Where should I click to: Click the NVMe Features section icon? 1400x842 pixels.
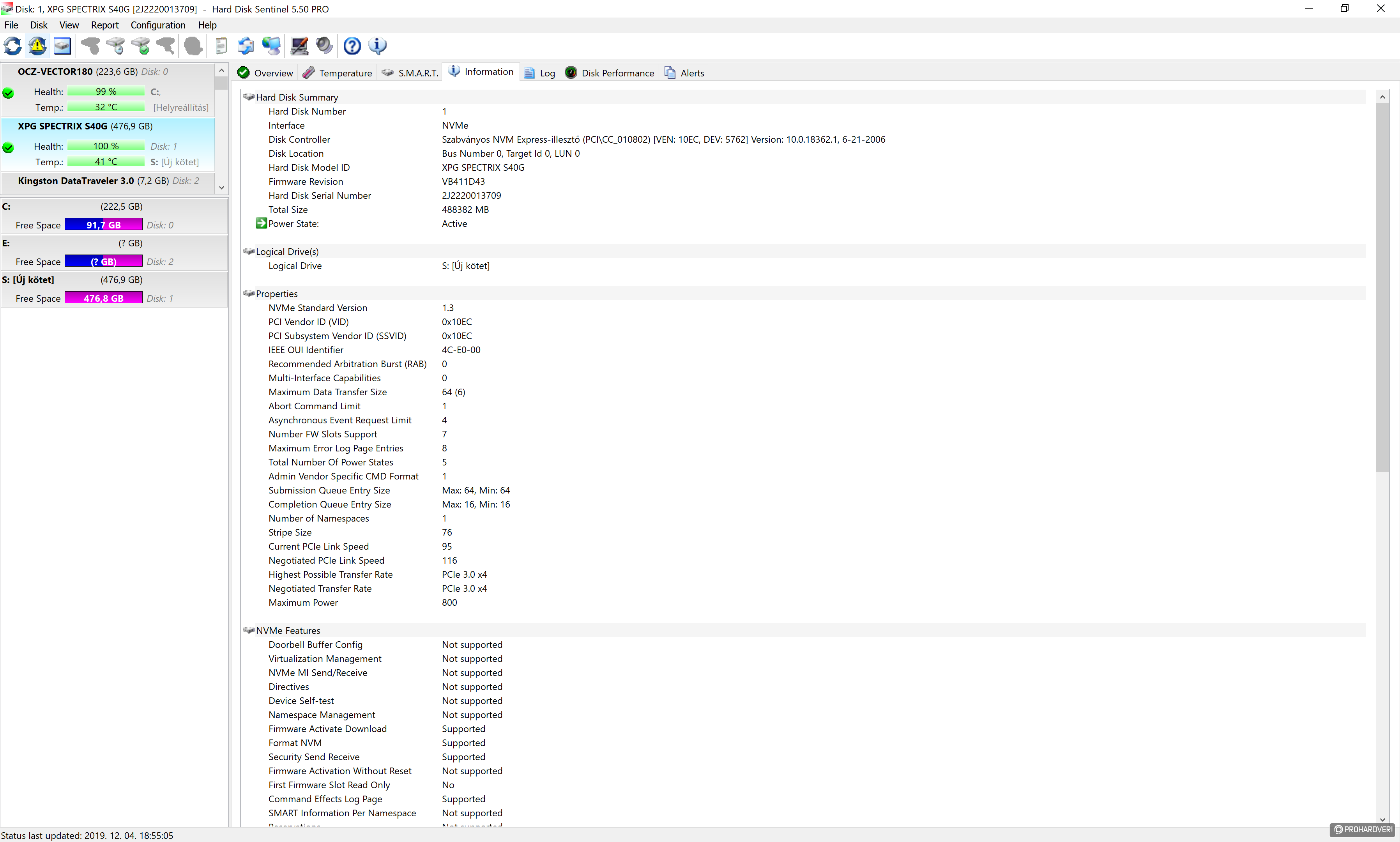(248, 630)
